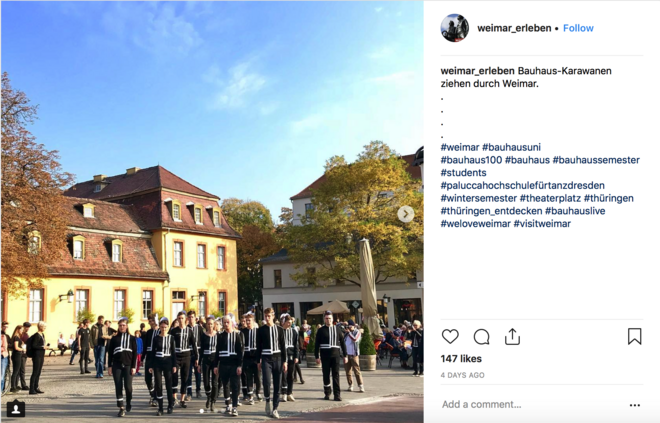Viewport: 660px width, 423px height.
Task: Share the post using the share icon
Action: click(x=512, y=336)
